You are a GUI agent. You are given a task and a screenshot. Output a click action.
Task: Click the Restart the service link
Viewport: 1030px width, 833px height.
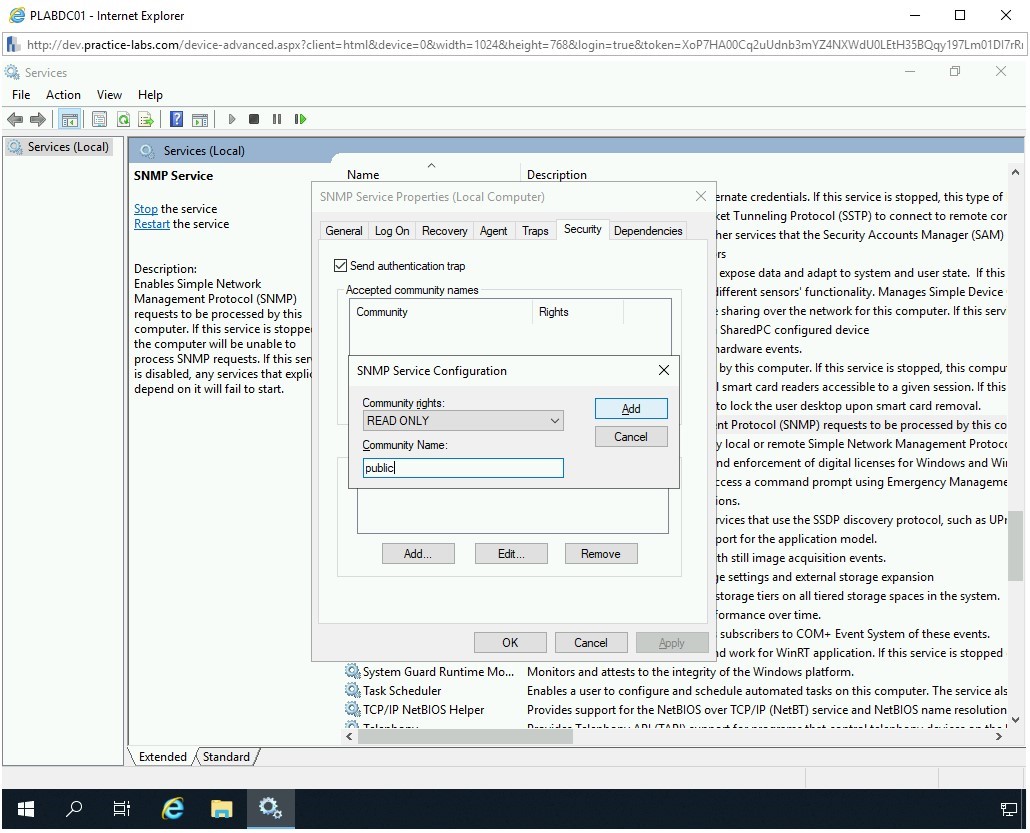152,224
